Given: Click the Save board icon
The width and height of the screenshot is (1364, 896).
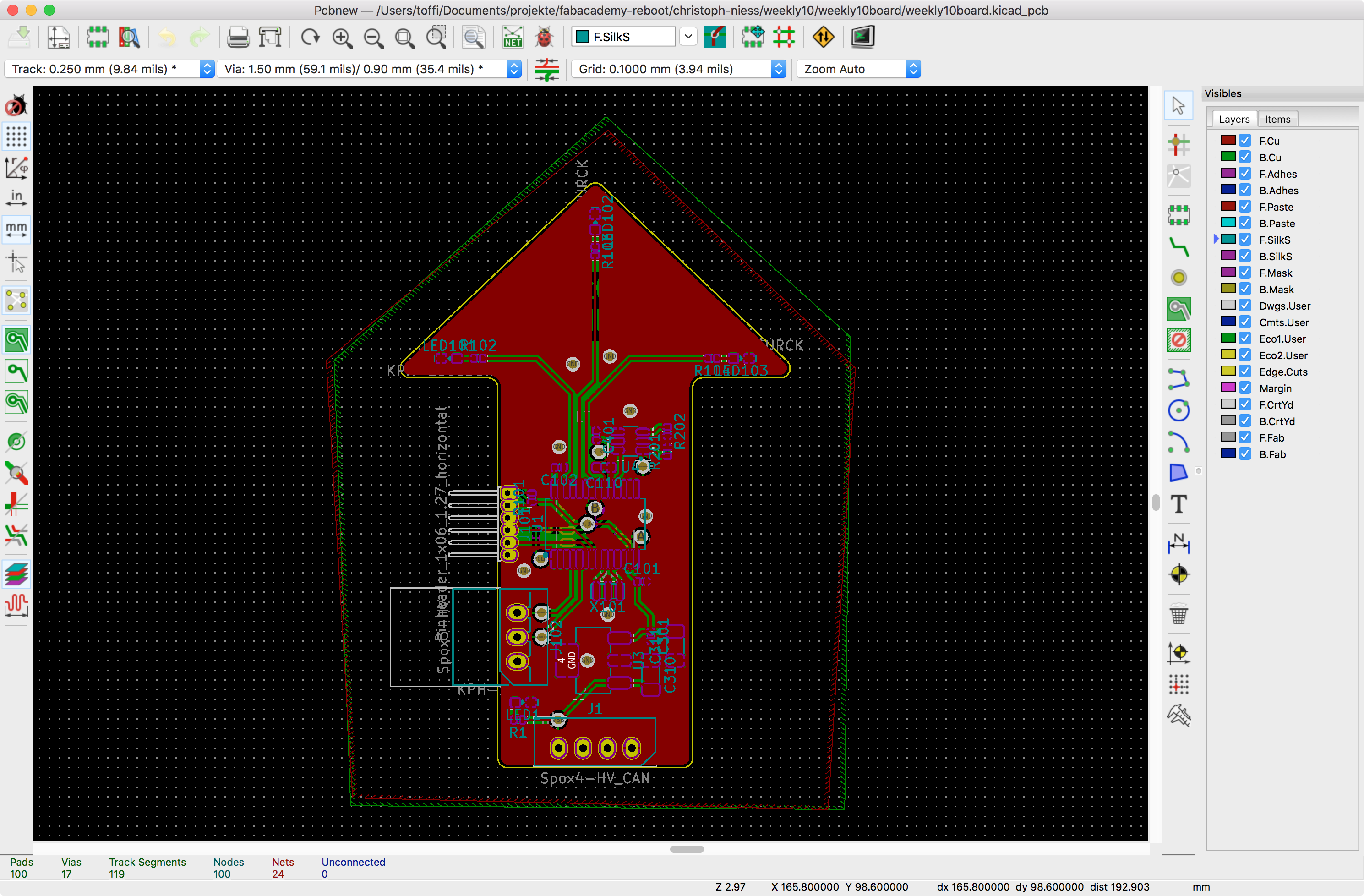Looking at the screenshot, I should [x=21, y=37].
